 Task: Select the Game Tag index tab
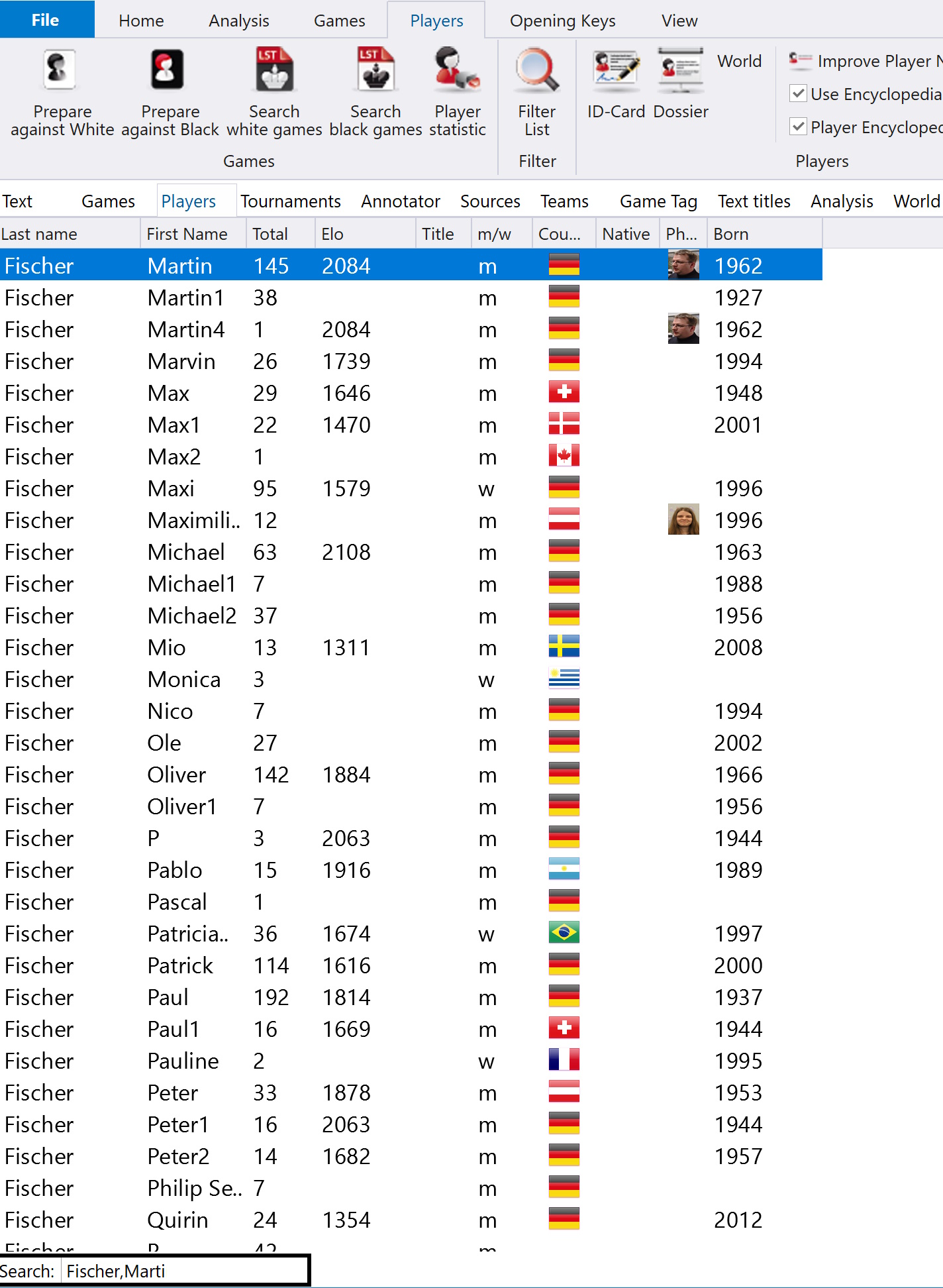pyautogui.click(x=658, y=201)
